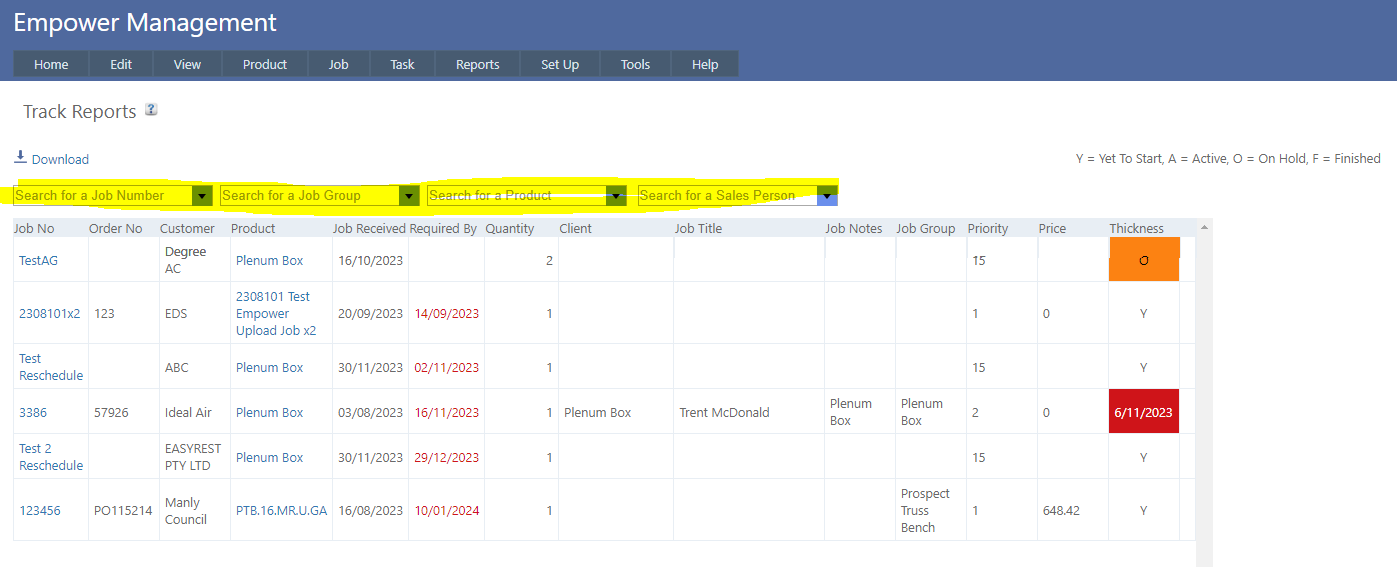This screenshot has height=567, width=1397.
Task: Open the Reports menu
Action: [x=477, y=64]
